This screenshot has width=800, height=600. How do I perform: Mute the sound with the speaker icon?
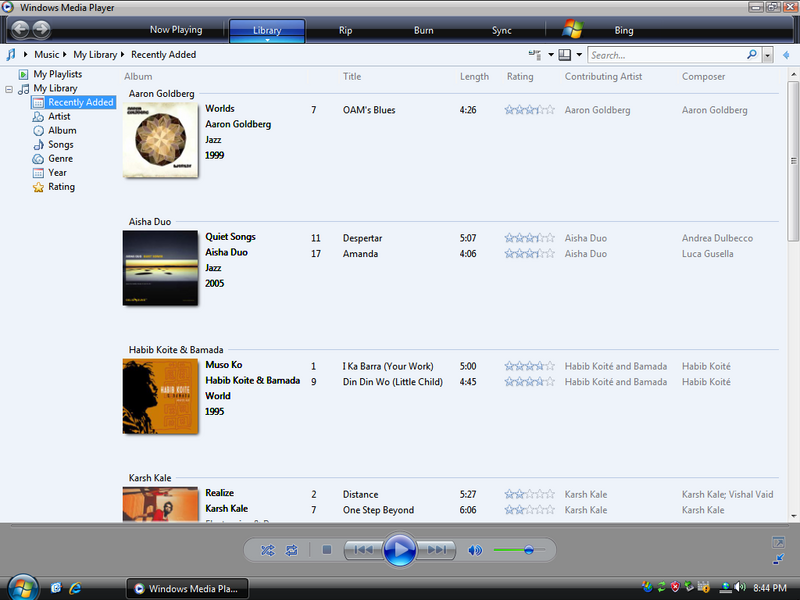[475, 550]
